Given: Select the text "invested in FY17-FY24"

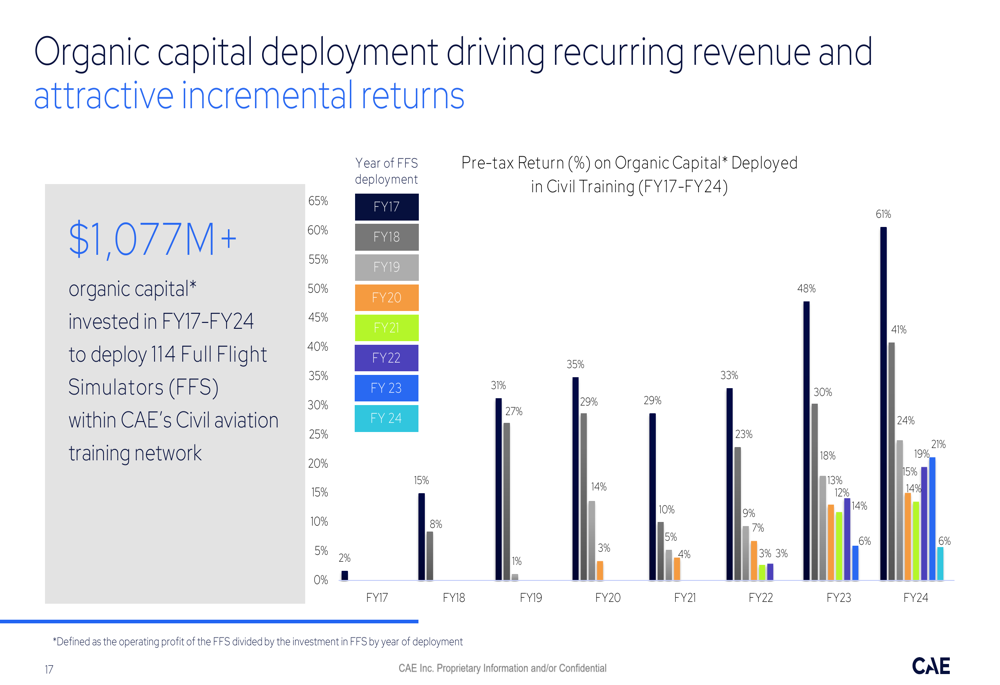Looking at the screenshot, I should point(161,321).
